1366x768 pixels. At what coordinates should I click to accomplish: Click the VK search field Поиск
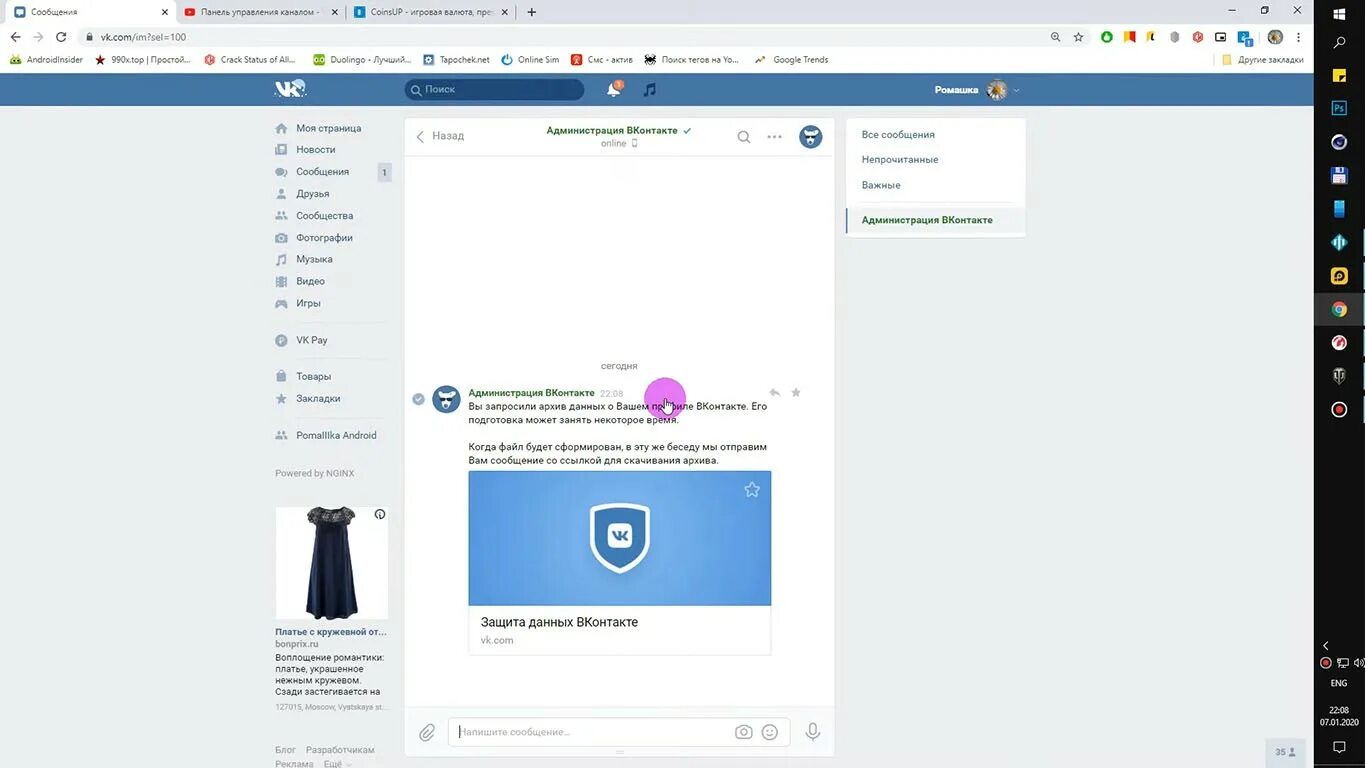[x=494, y=89]
